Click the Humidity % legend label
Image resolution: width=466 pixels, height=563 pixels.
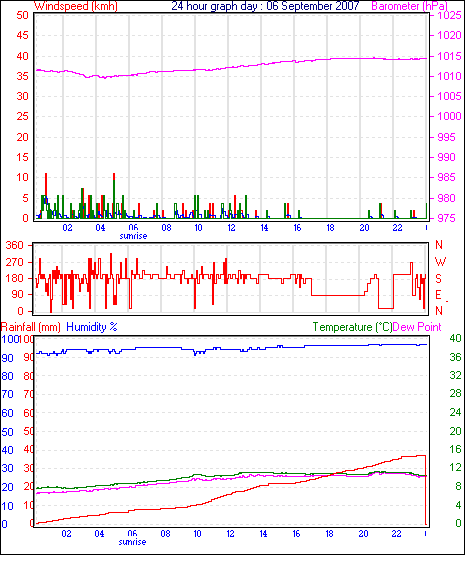point(92,327)
